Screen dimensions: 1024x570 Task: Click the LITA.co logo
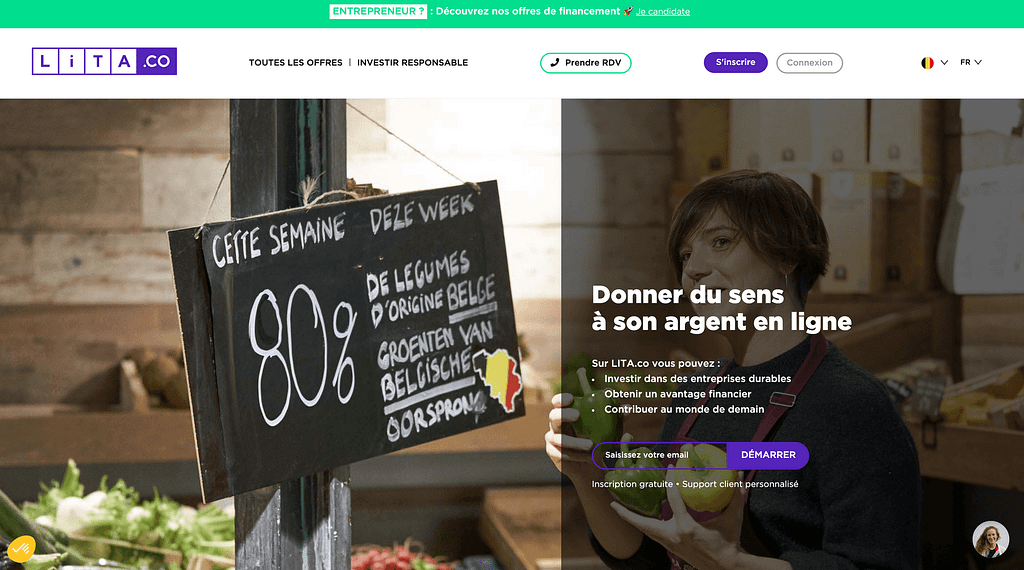coord(104,61)
